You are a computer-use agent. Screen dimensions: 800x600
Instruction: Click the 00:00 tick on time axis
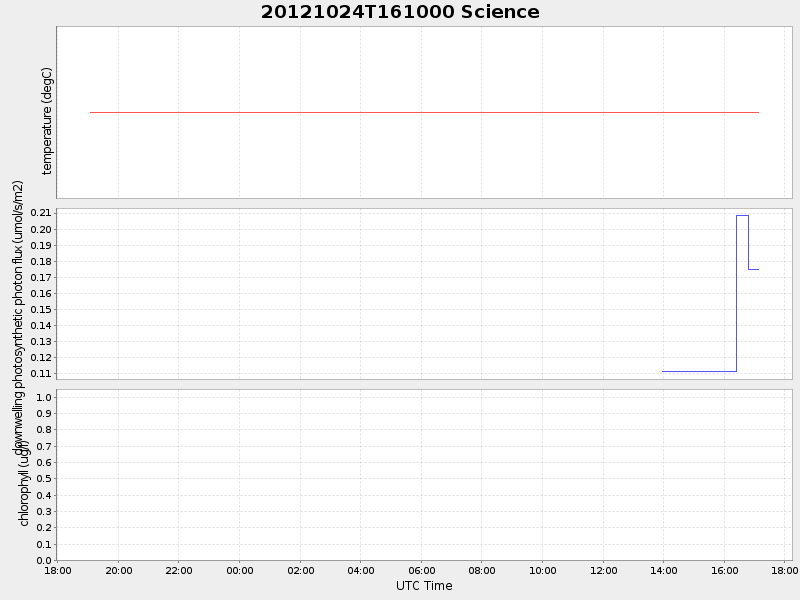tap(240, 570)
